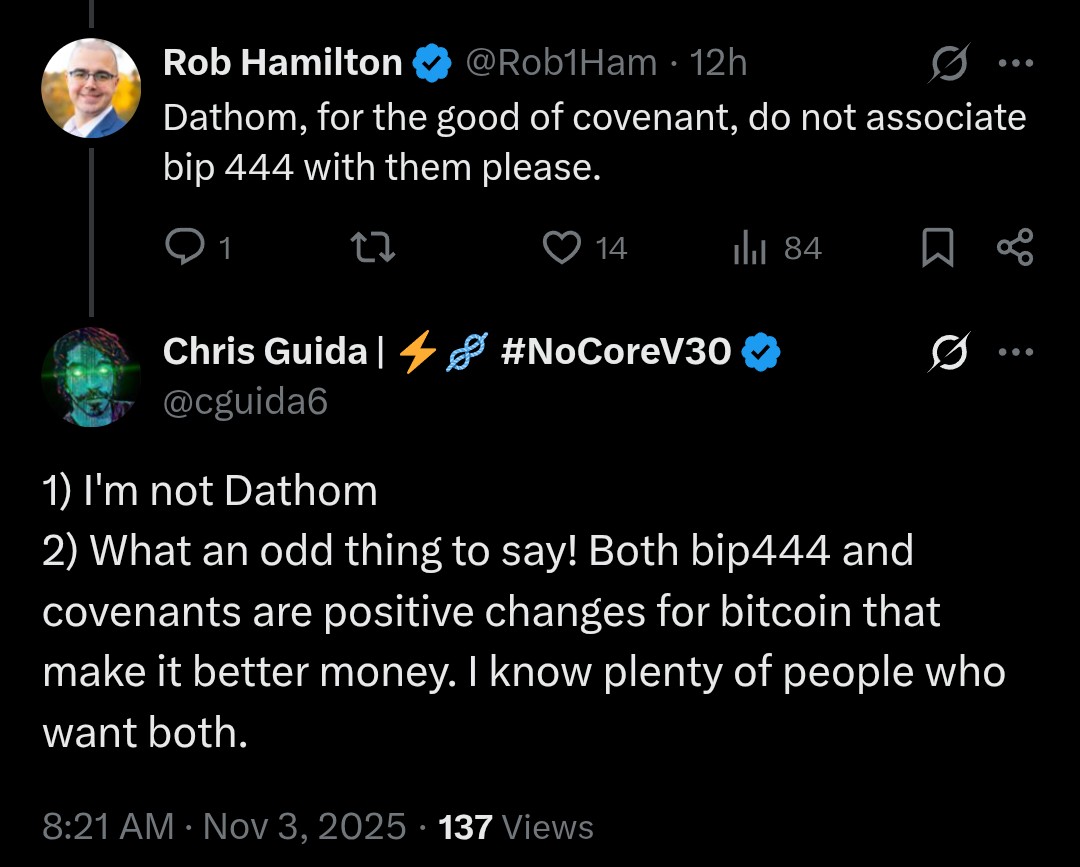Reply to Rob Hamilton's tweet
Image resolution: width=1080 pixels, height=867 pixels.
coord(184,248)
